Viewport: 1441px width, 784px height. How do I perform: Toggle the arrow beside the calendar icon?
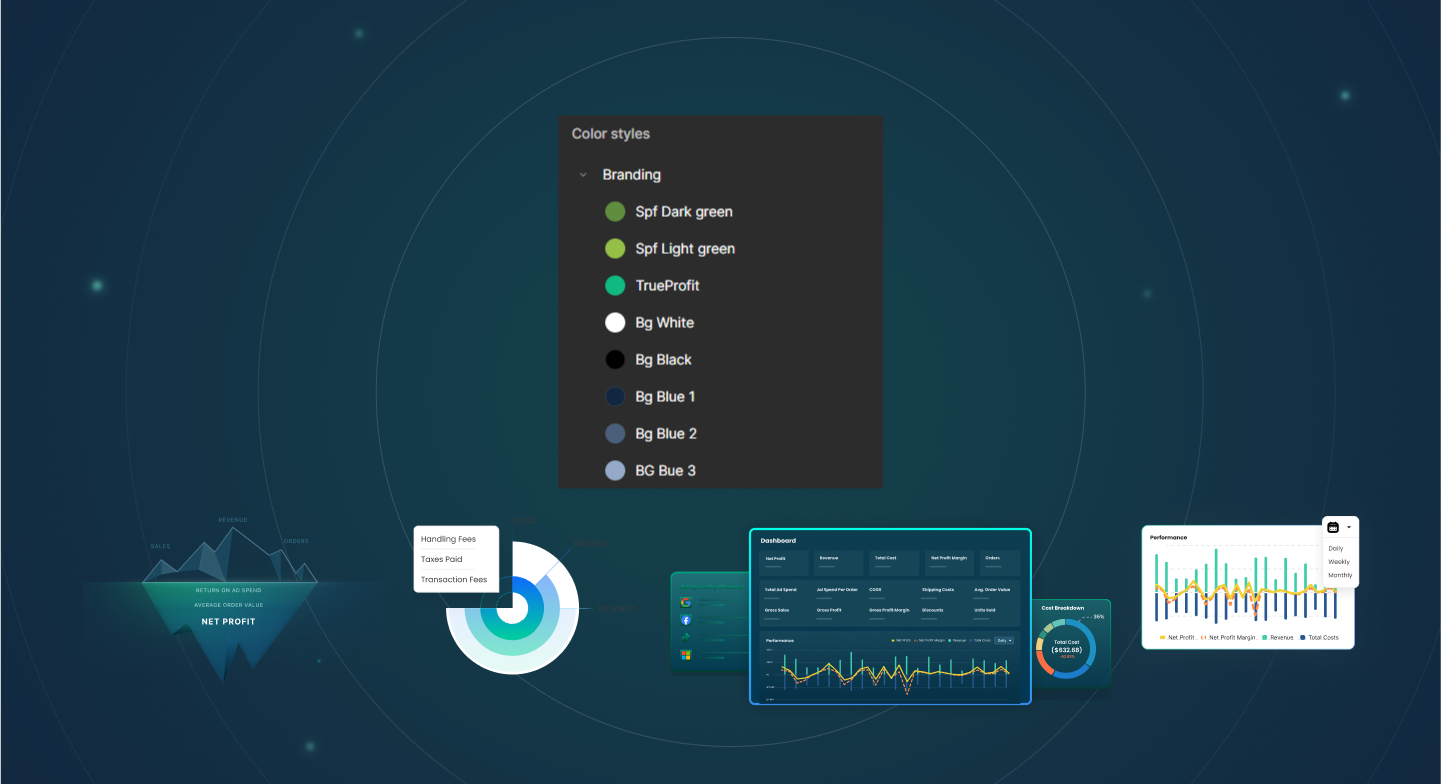click(x=1349, y=527)
